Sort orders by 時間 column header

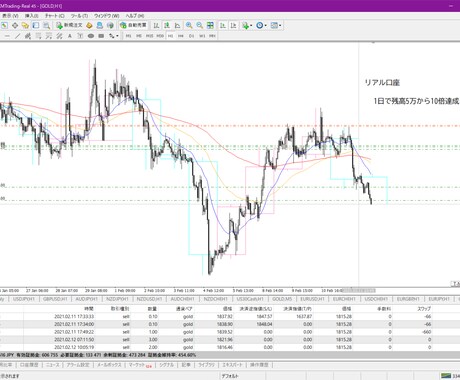89,309
